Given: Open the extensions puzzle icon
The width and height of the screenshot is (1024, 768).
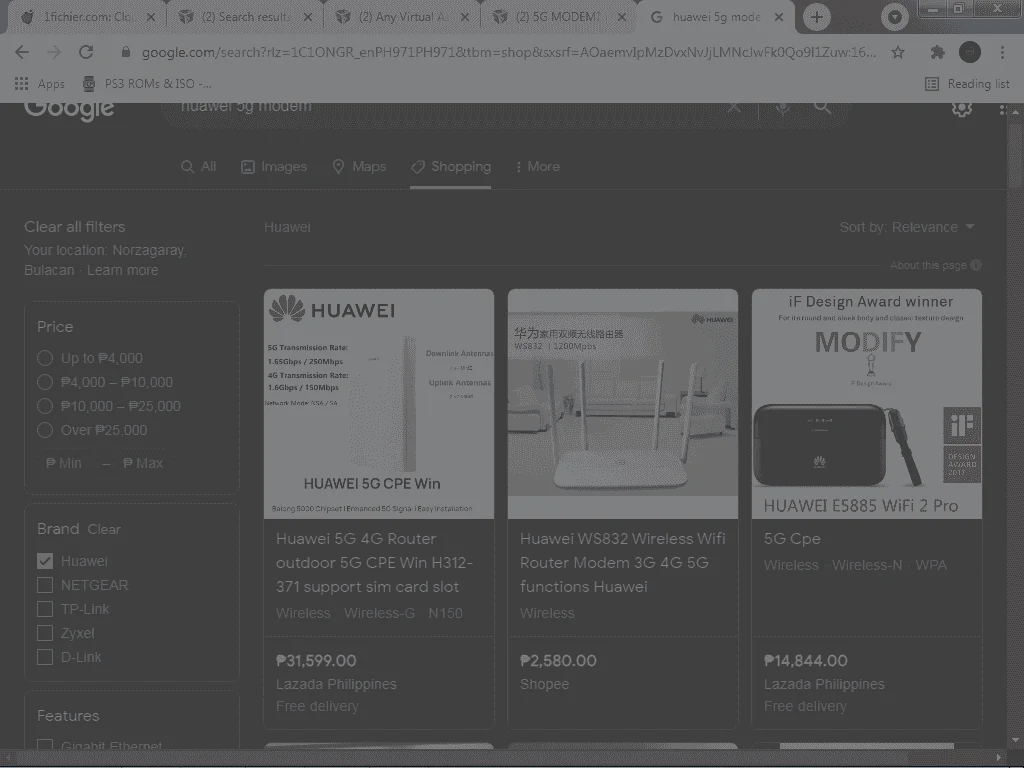Looking at the screenshot, I should point(937,52).
